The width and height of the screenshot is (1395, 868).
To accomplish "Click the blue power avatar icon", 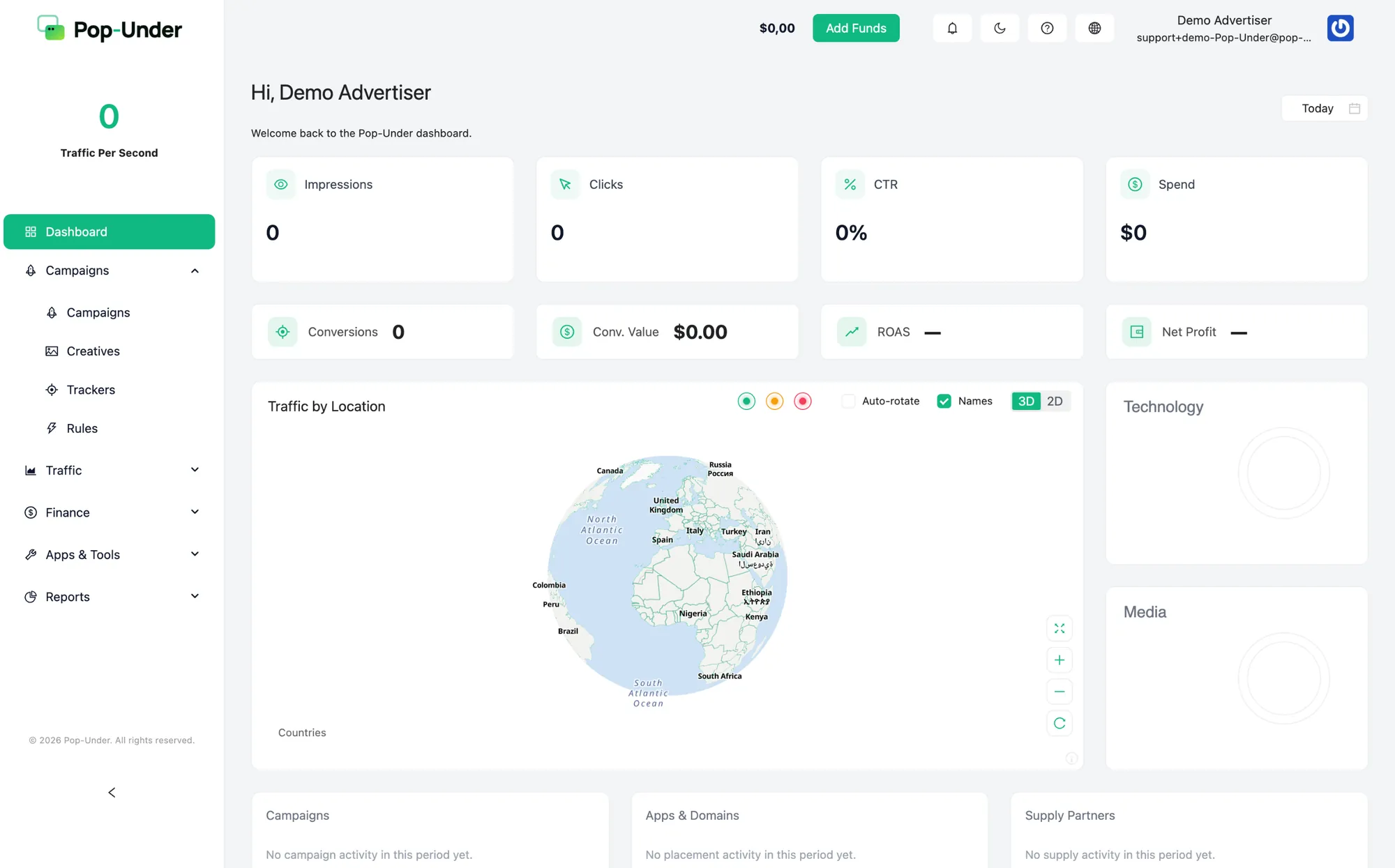I will point(1340,28).
